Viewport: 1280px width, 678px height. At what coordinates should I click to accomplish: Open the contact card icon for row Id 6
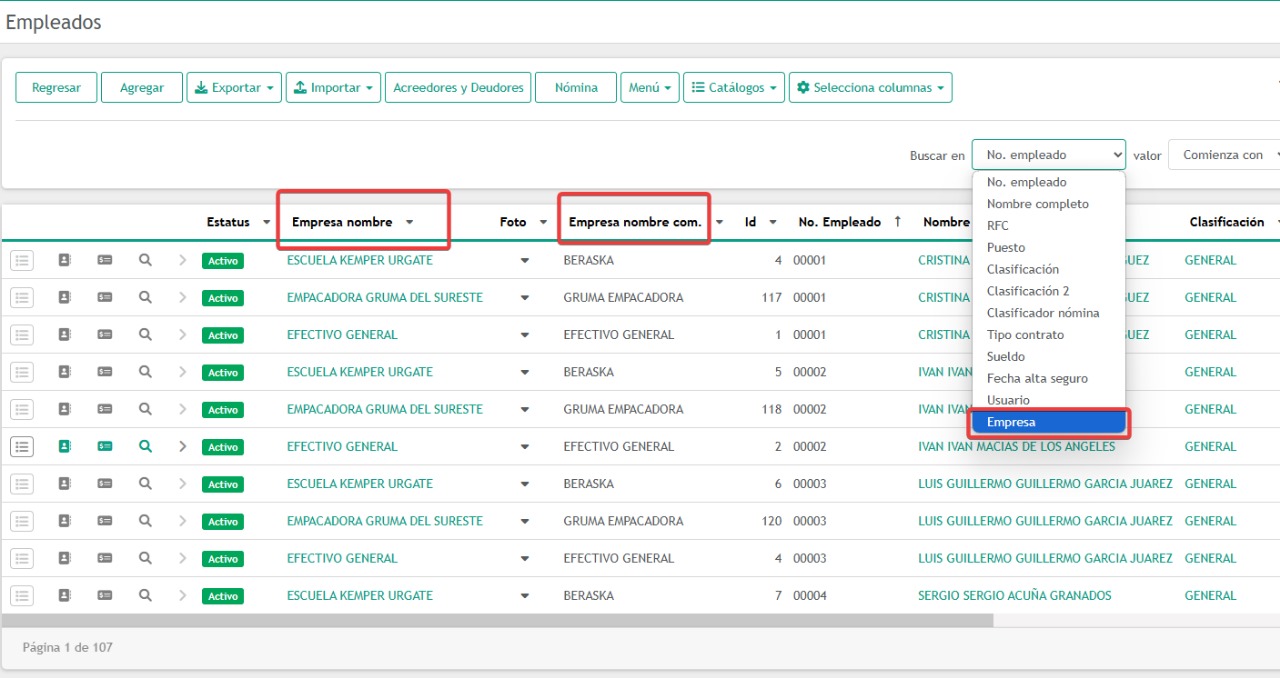(64, 484)
